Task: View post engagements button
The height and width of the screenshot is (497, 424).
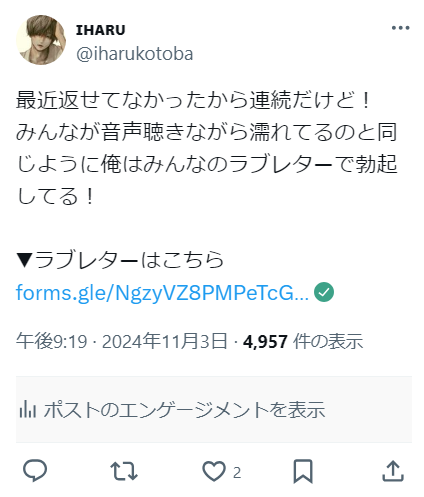Action: pyautogui.click(x=214, y=410)
